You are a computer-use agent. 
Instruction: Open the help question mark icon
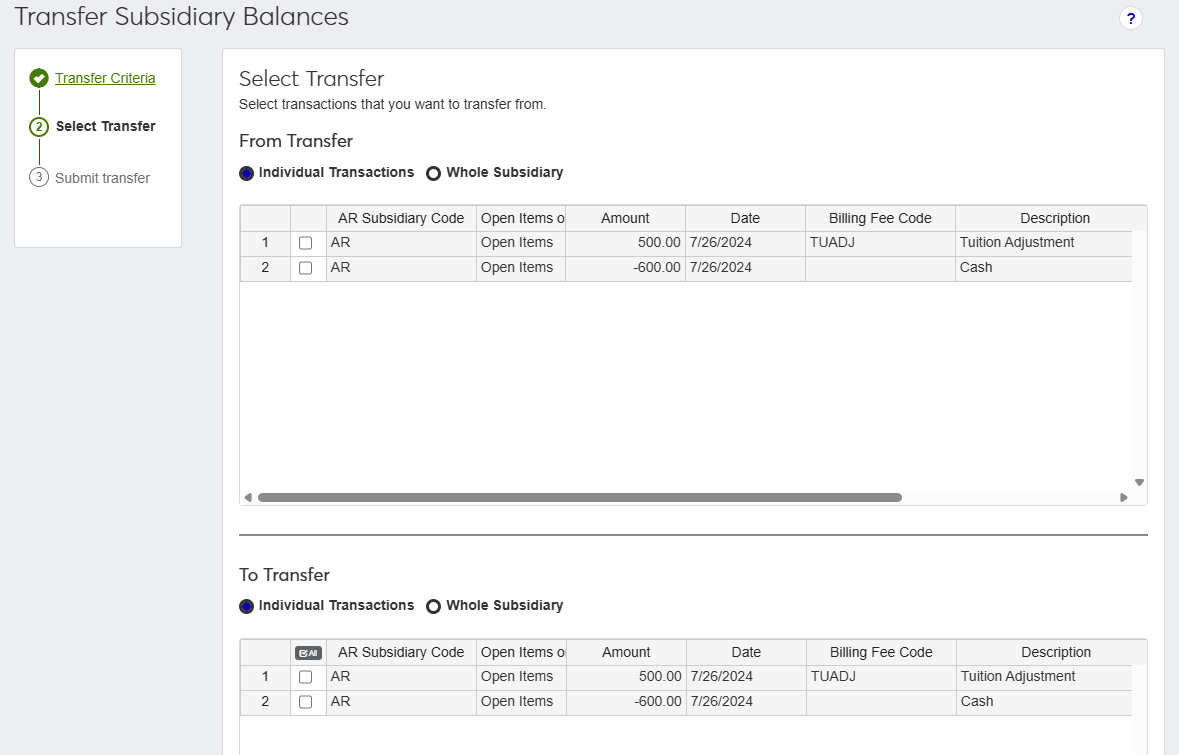(x=1130, y=18)
